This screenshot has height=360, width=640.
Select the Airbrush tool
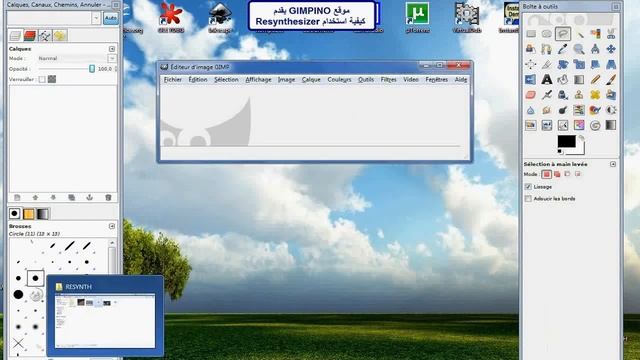[547, 95]
